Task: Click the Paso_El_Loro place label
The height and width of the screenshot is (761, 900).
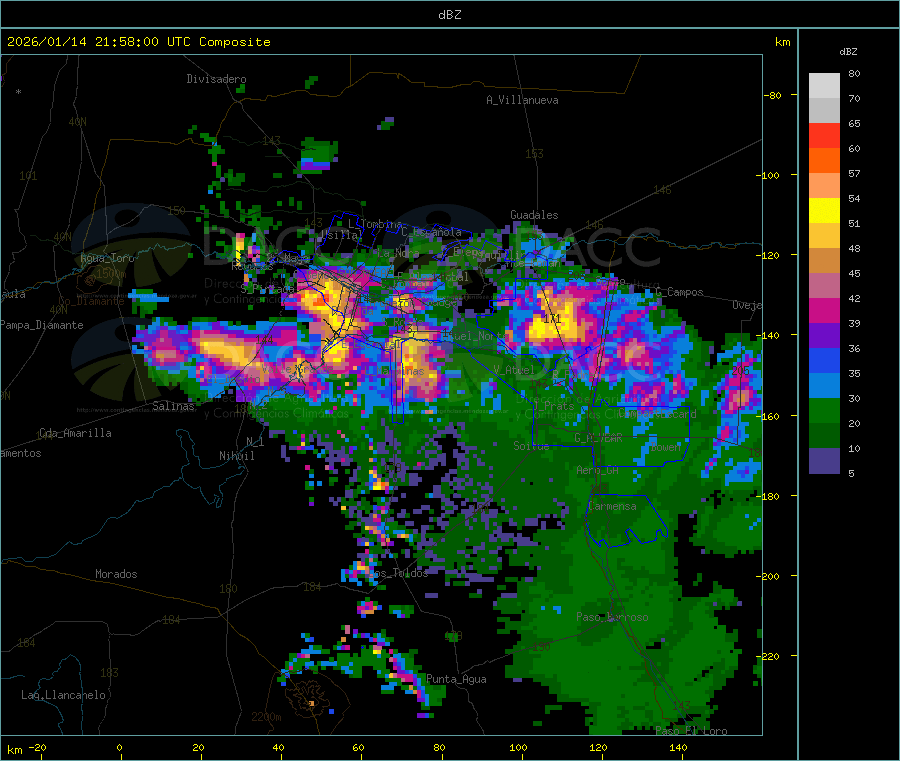Action: 692,731
